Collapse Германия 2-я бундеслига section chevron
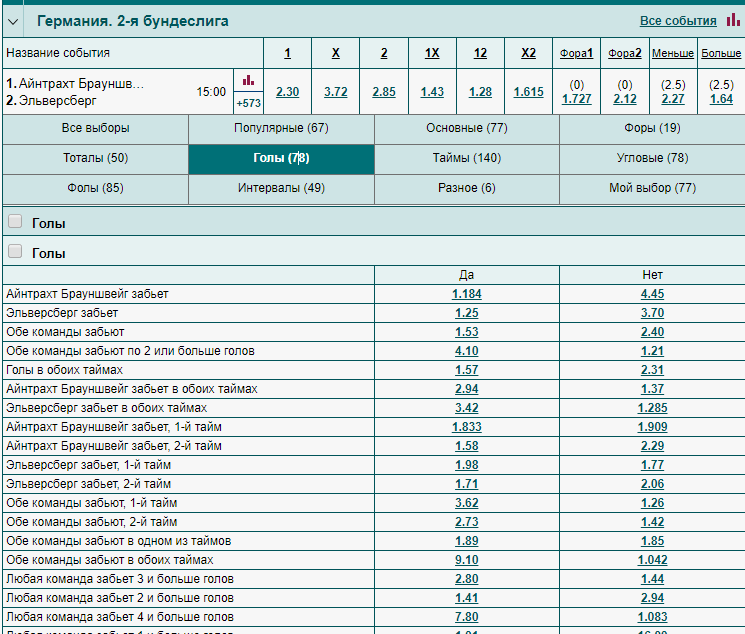Viewport: 745px width, 634px height. 13,21
